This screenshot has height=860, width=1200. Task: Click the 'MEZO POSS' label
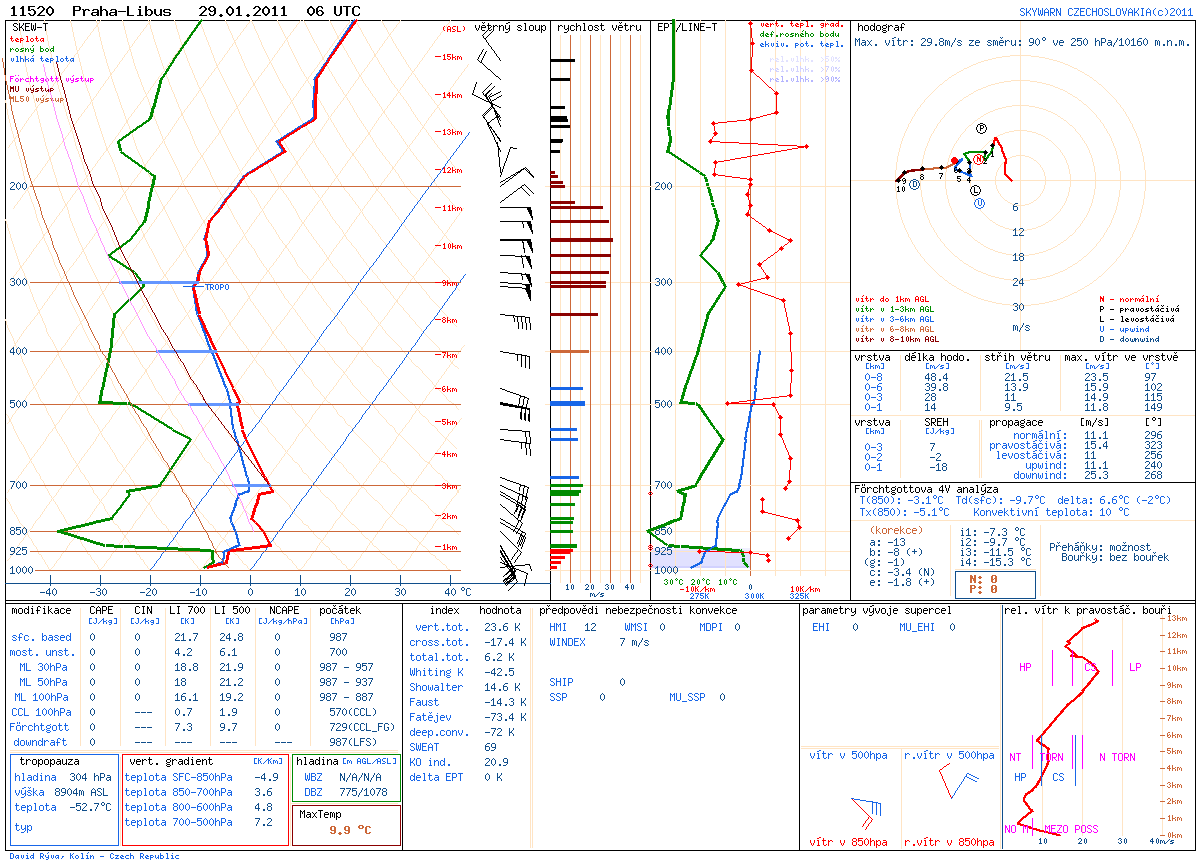tap(1071, 829)
